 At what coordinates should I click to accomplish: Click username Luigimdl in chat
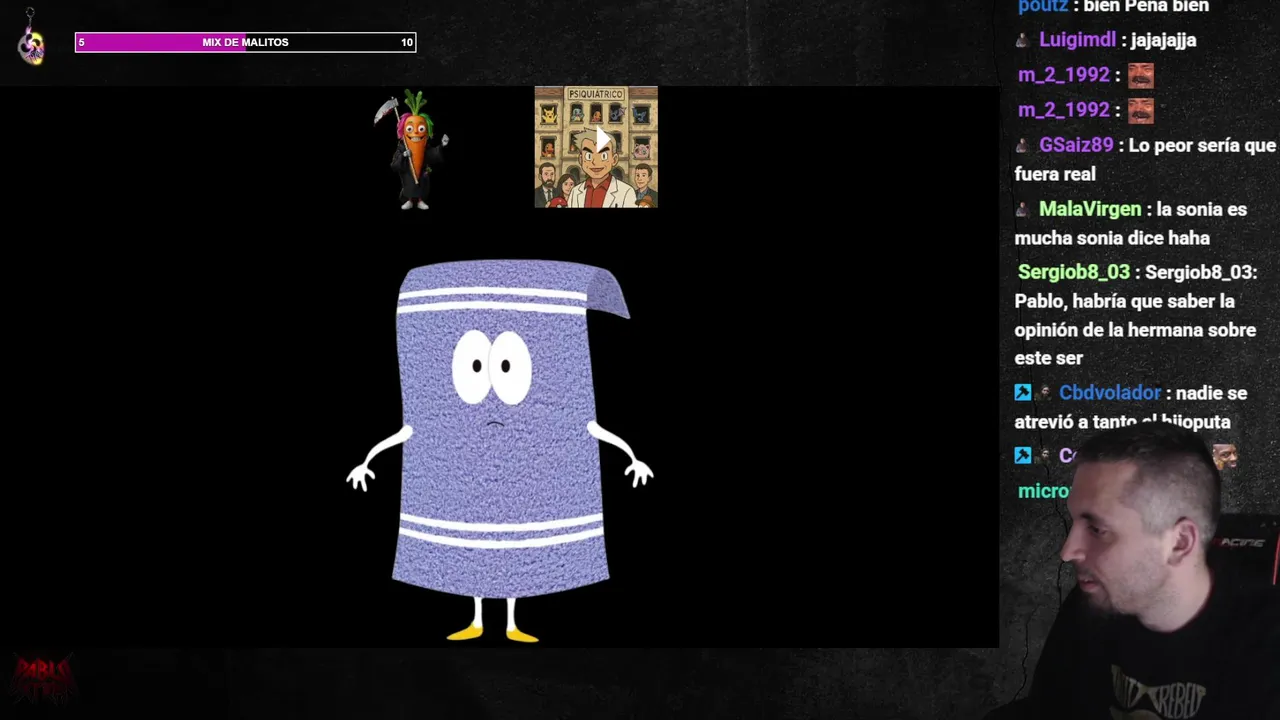[x=1077, y=40]
